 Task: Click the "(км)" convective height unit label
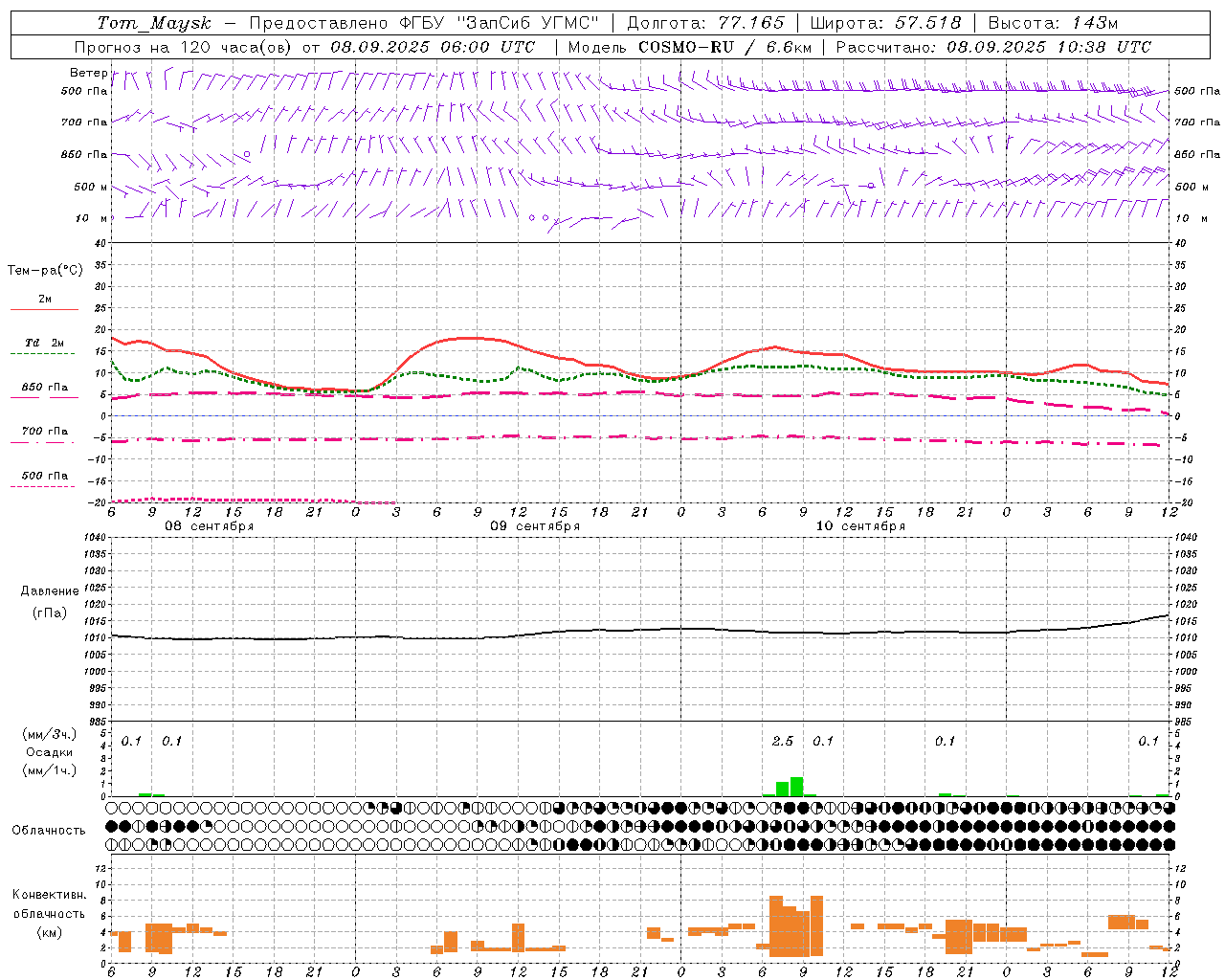tap(50, 932)
